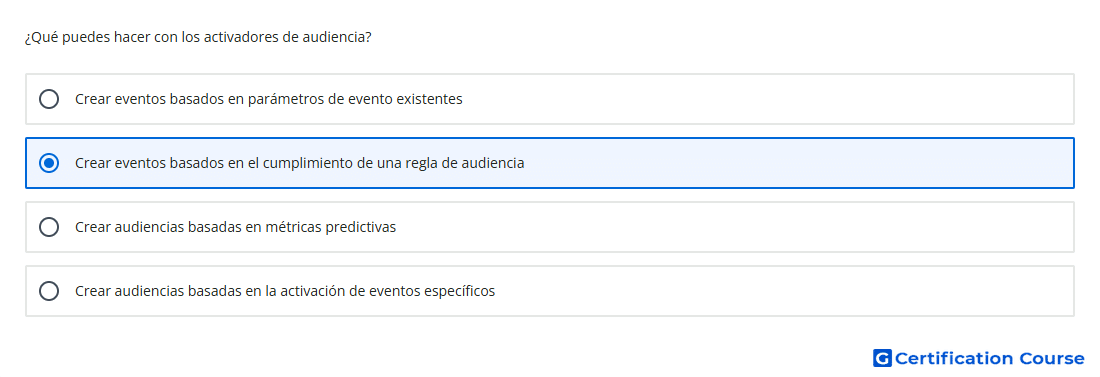Click the selected radio for 'regla de audiencia'

tap(49, 163)
